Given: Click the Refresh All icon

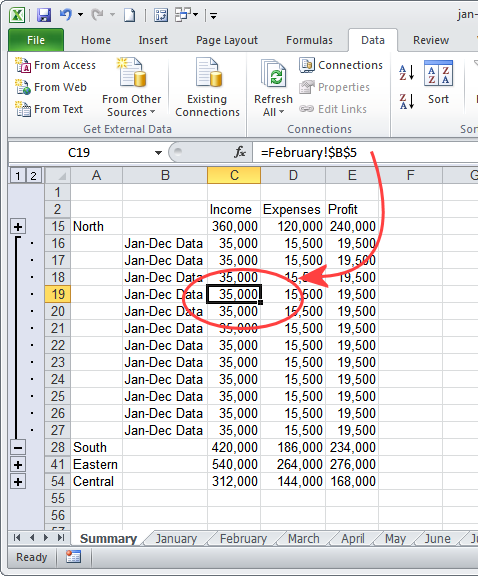Looking at the screenshot, I should [x=273, y=74].
